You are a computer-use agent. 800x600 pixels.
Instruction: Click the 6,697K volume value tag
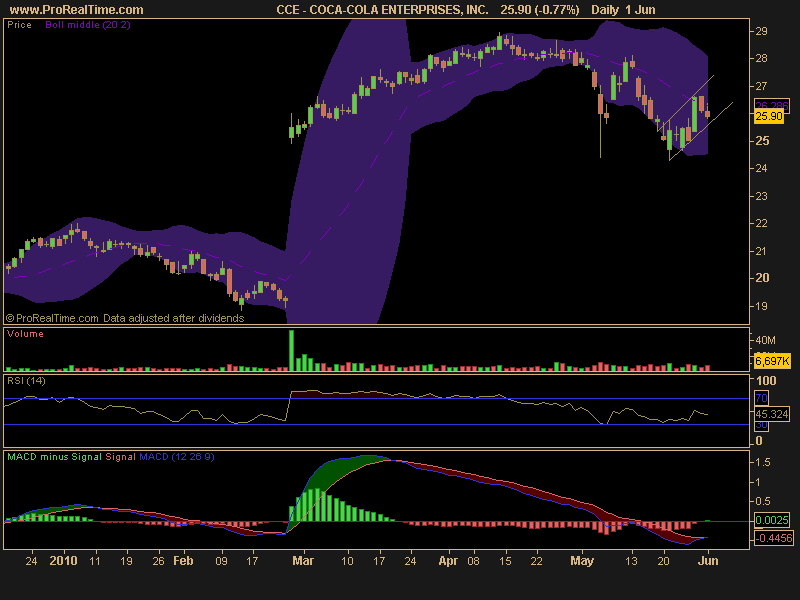coord(772,361)
